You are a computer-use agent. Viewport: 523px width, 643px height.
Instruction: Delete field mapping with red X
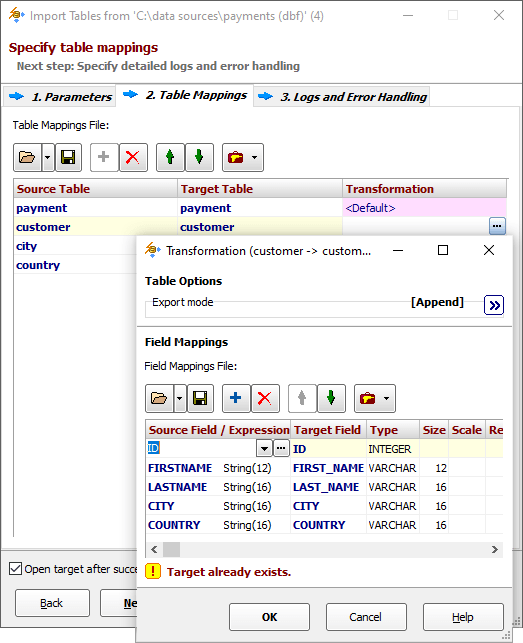pos(265,398)
